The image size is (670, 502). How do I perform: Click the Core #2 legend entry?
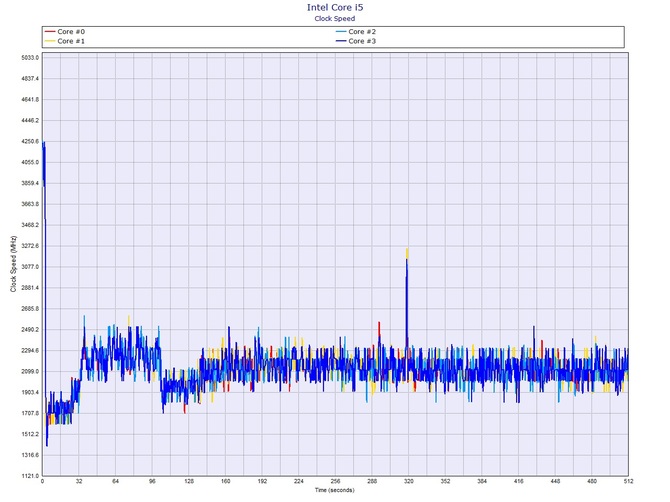tap(356, 32)
